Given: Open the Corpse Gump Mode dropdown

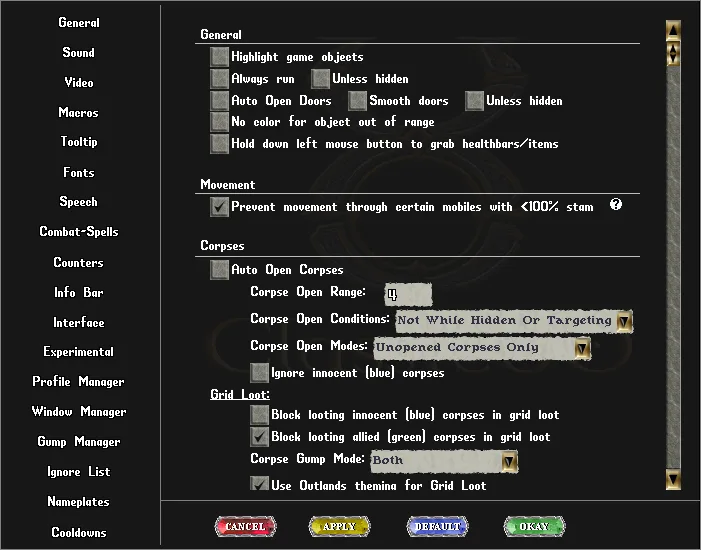Looking at the screenshot, I should (x=444, y=461).
